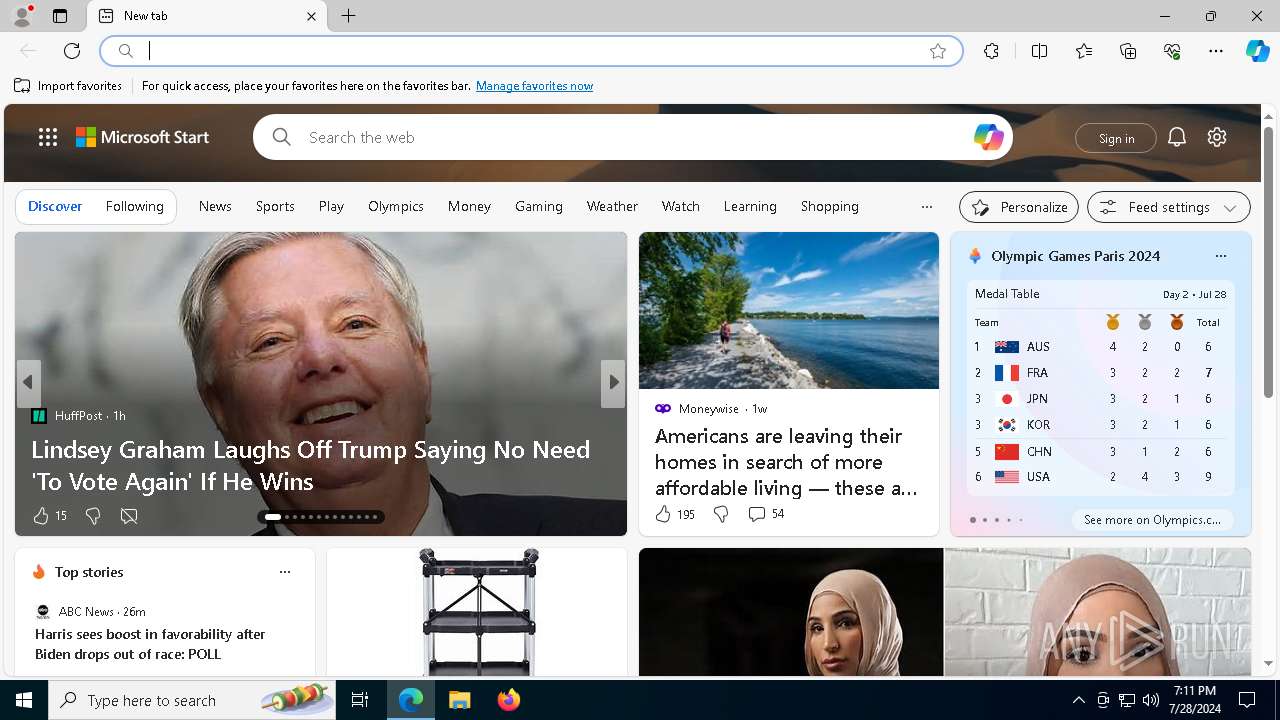The height and width of the screenshot is (720, 1280).
Task: Select the USA medal table row
Action: coord(1100,477)
